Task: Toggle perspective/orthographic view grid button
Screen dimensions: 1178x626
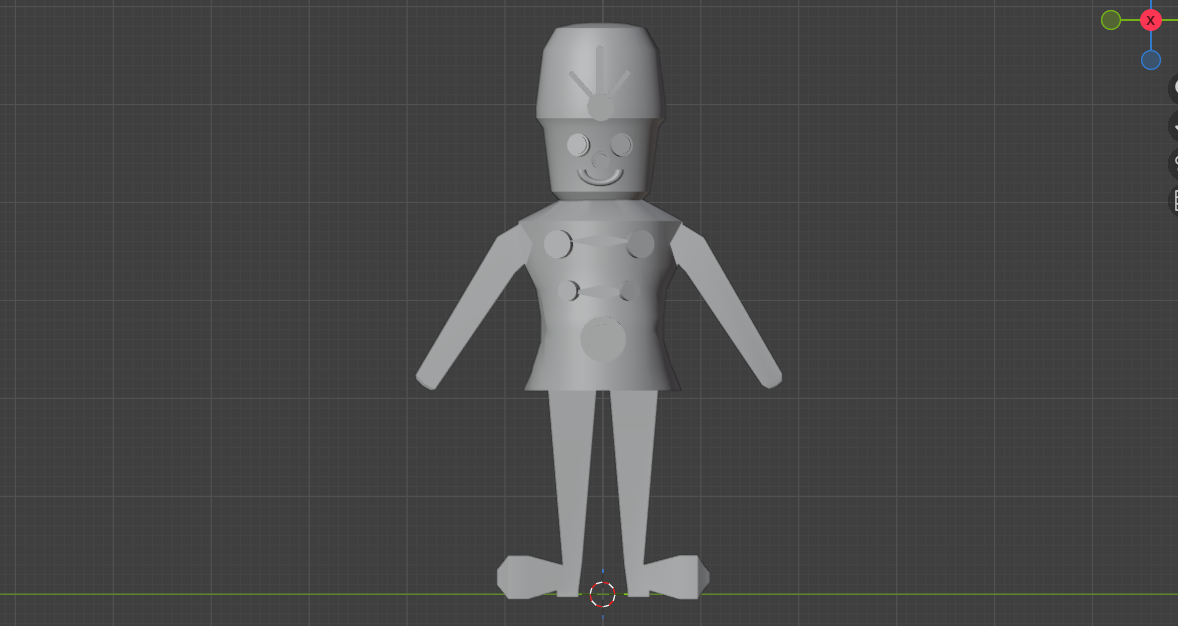Action: tap(1174, 200)
